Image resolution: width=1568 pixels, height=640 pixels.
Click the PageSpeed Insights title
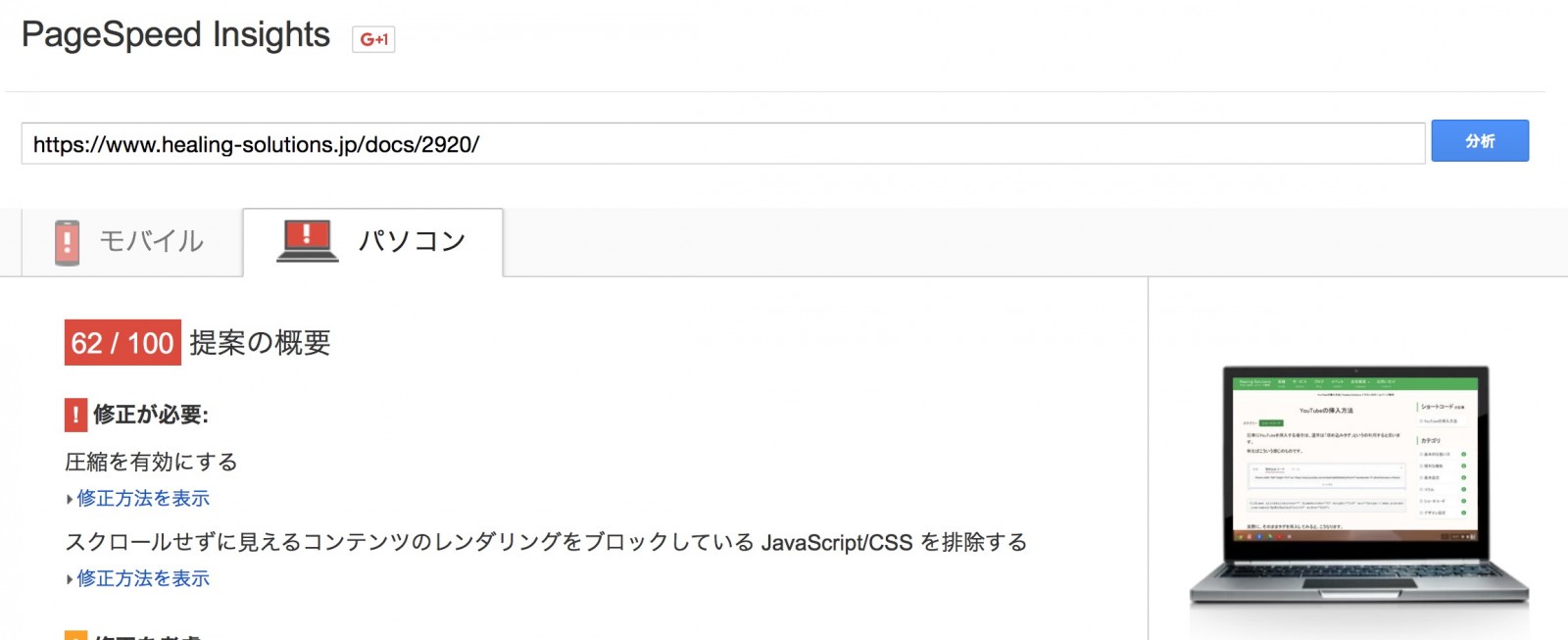176,35
